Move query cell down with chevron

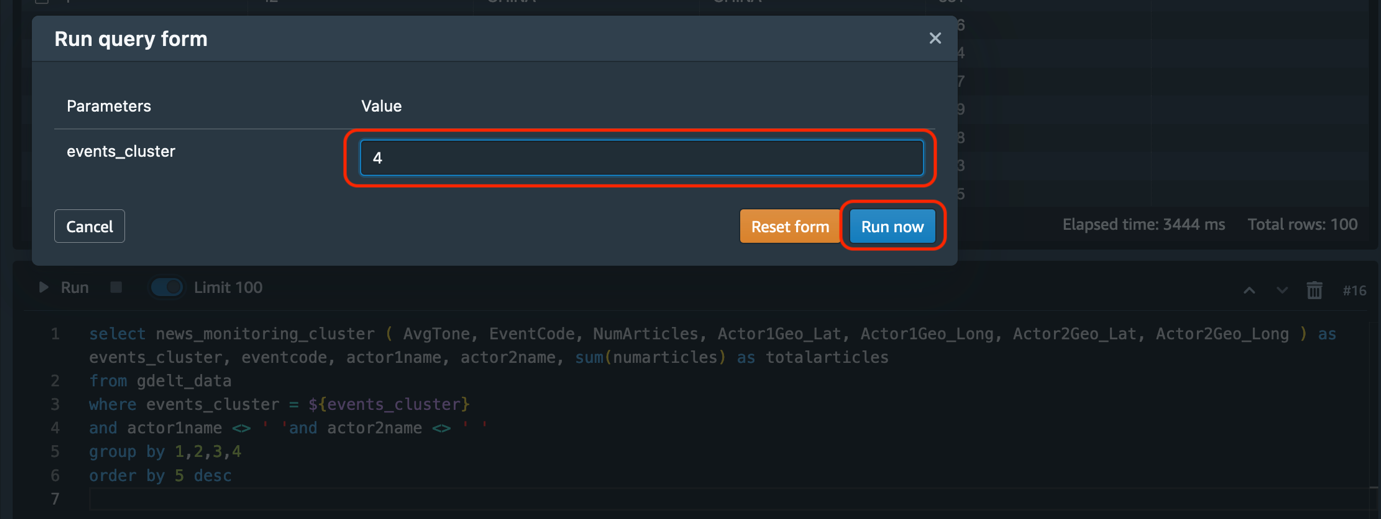[x=1282, y=290]
